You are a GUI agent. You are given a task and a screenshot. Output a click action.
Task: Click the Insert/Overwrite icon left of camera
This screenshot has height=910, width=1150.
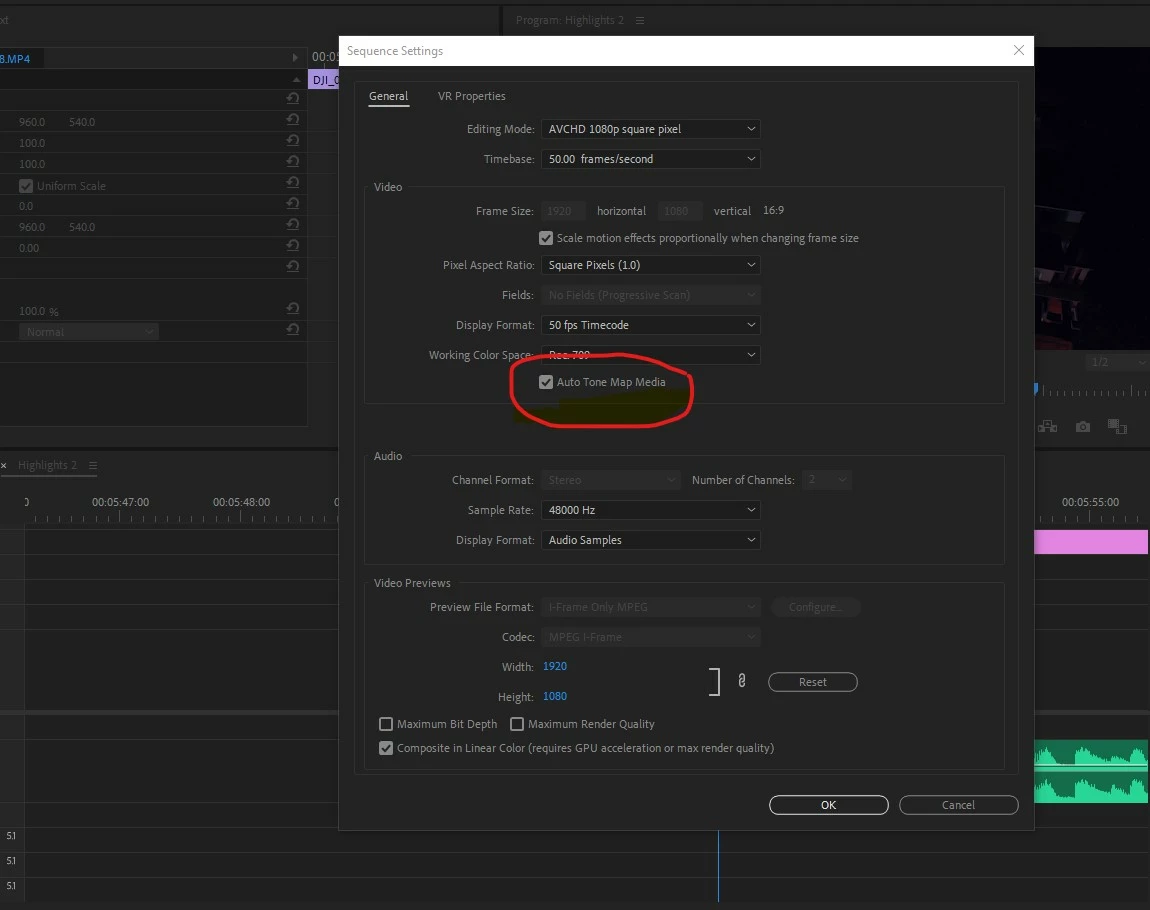pos(1047,427)
